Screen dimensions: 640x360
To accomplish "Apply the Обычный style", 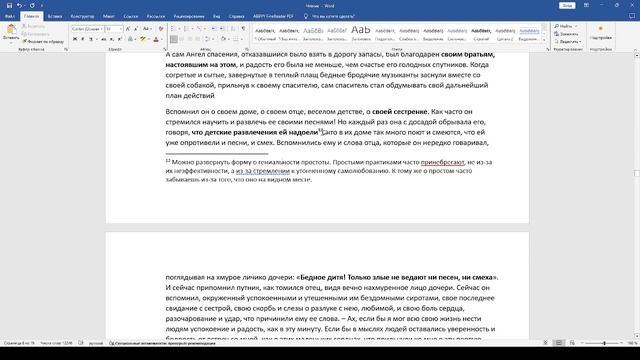I will click(x=265, y=34).
